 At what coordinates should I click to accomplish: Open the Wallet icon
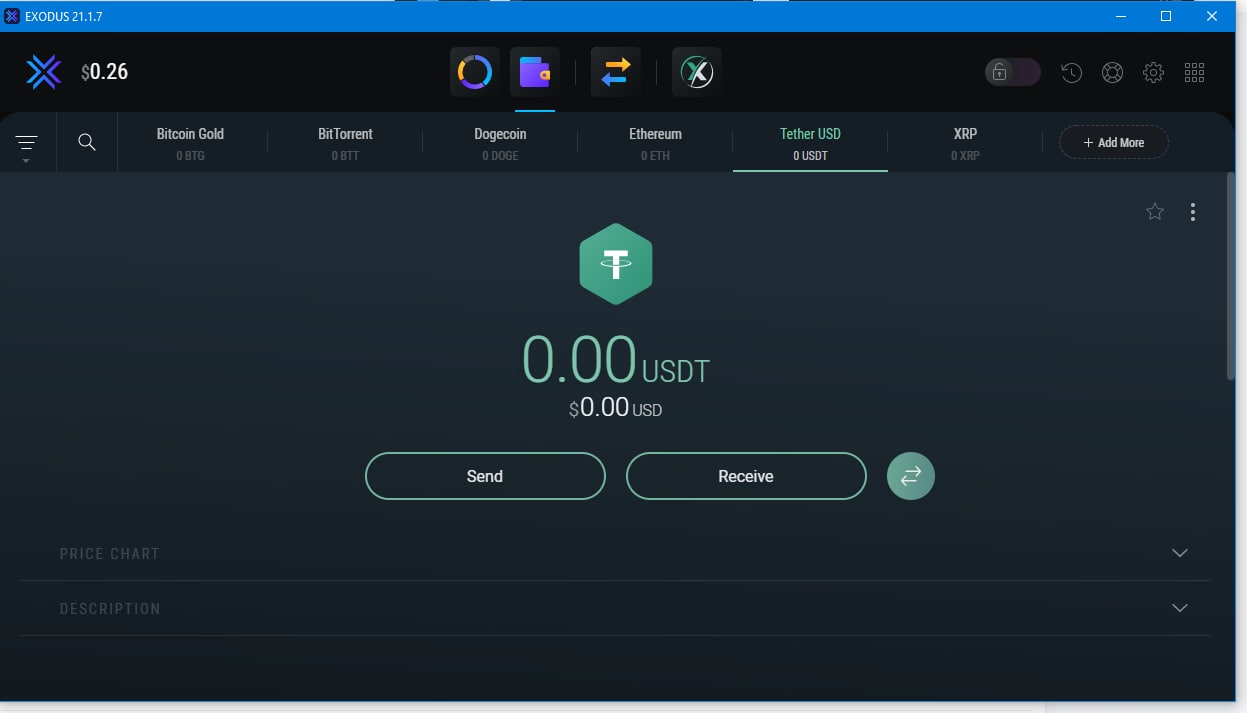535,72
